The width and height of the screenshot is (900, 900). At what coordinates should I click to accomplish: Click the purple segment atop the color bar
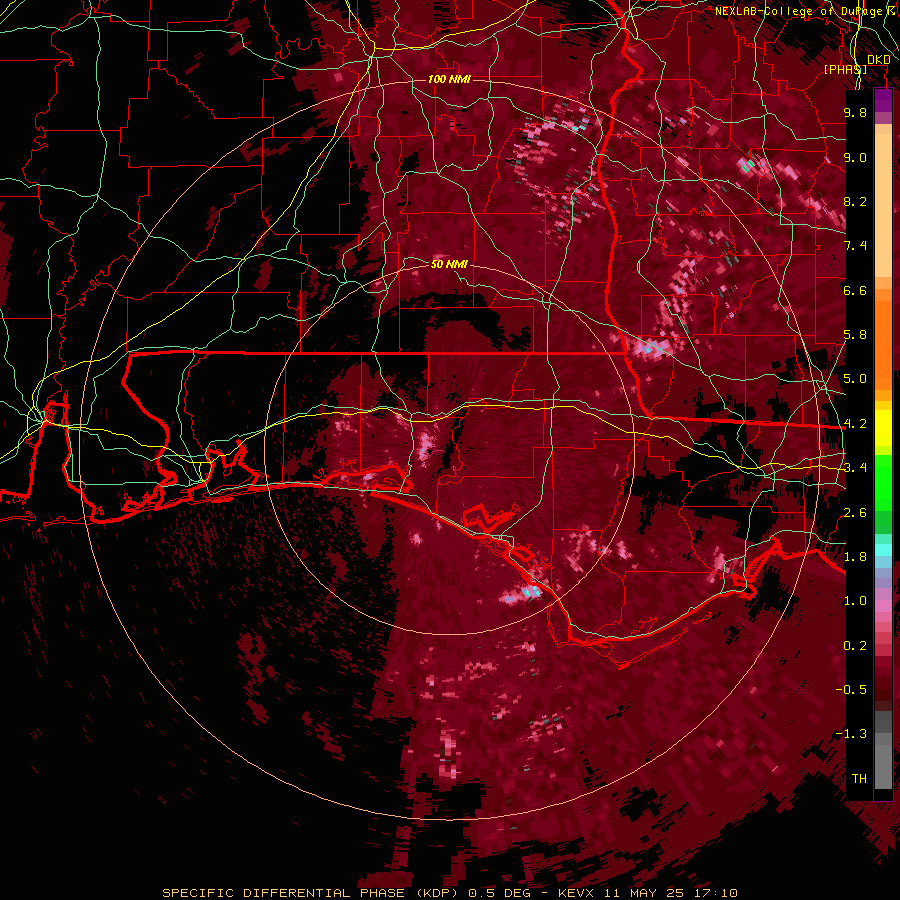pyautogui.click(x=883, y=100)
